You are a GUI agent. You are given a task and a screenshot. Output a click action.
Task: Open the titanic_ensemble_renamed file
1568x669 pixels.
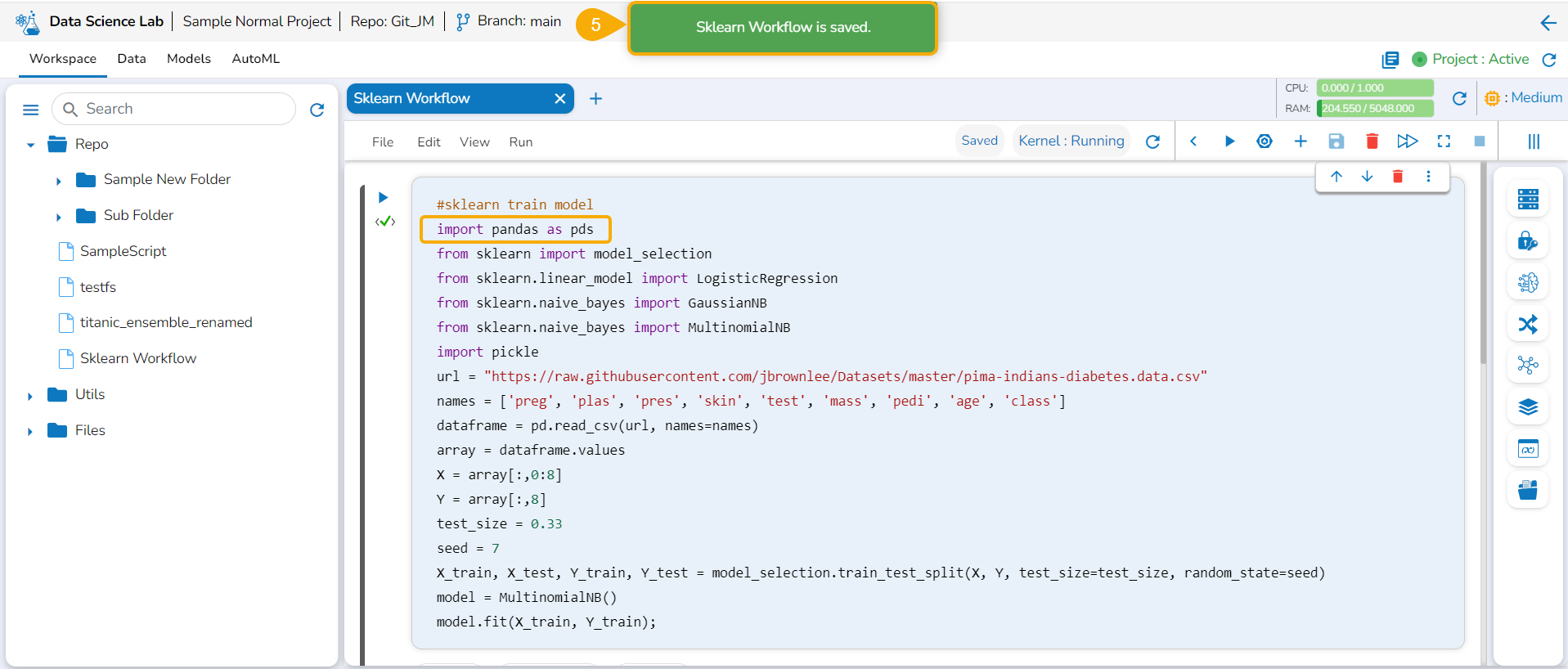tap(165, 322)
